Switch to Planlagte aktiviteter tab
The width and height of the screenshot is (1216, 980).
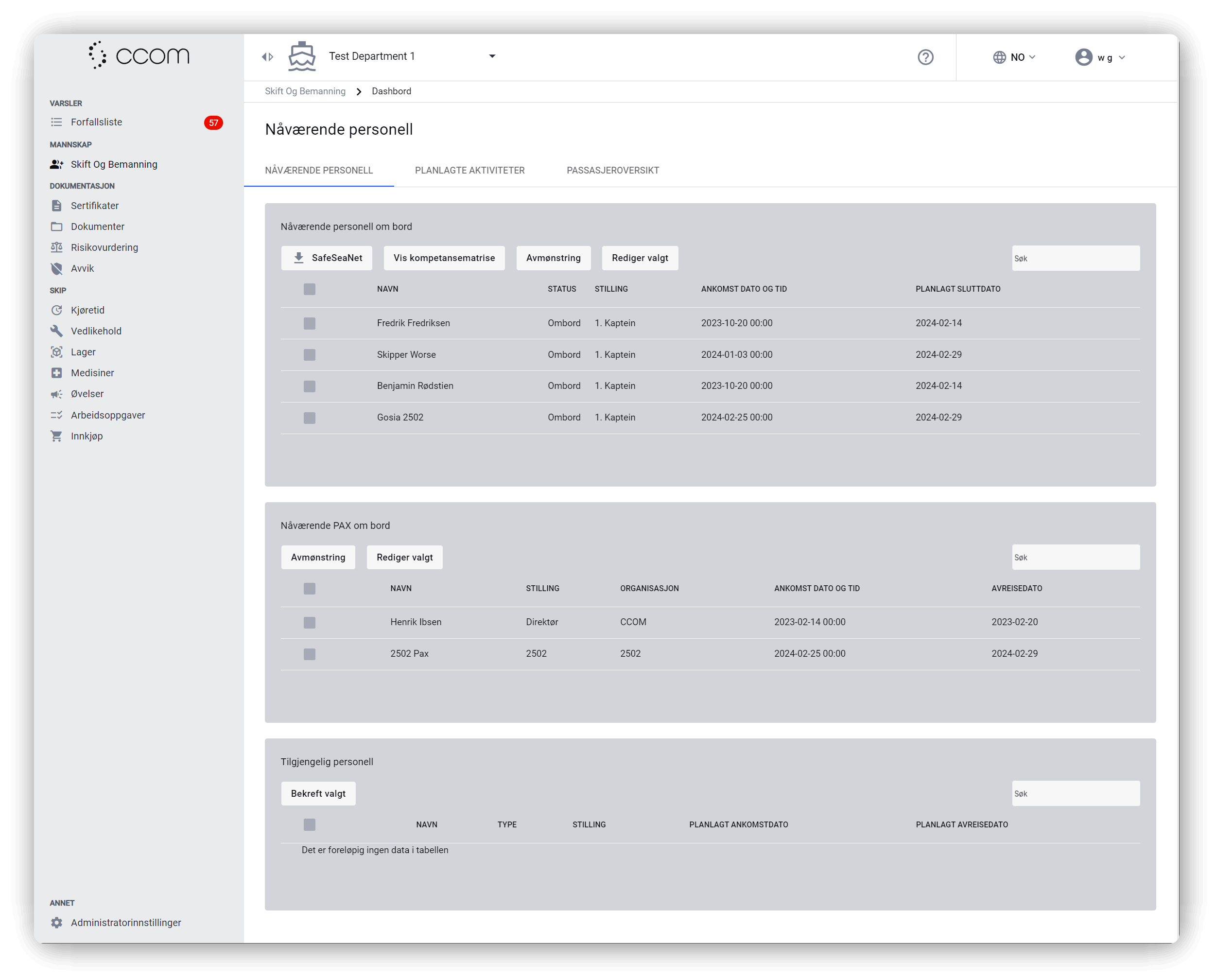469,171
